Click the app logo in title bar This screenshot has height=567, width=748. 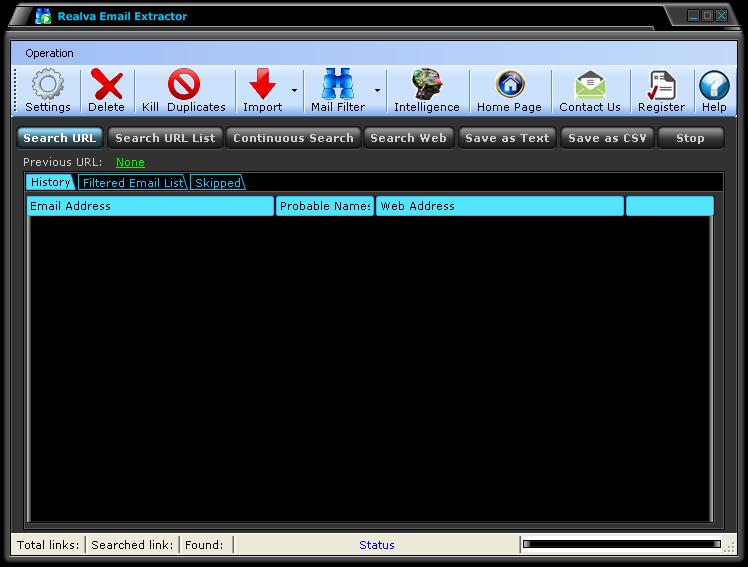click(43, 16)
